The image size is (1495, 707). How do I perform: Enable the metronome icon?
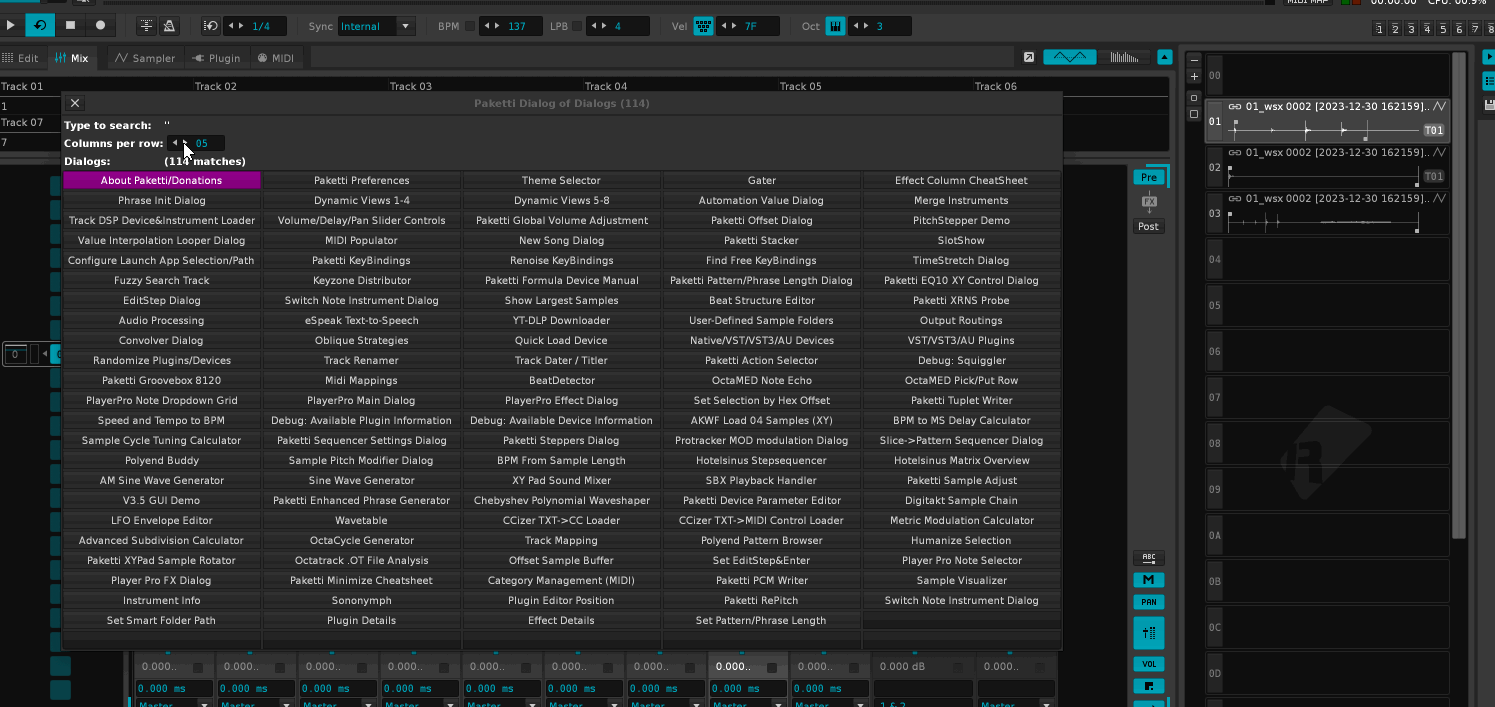coord(170,25)
